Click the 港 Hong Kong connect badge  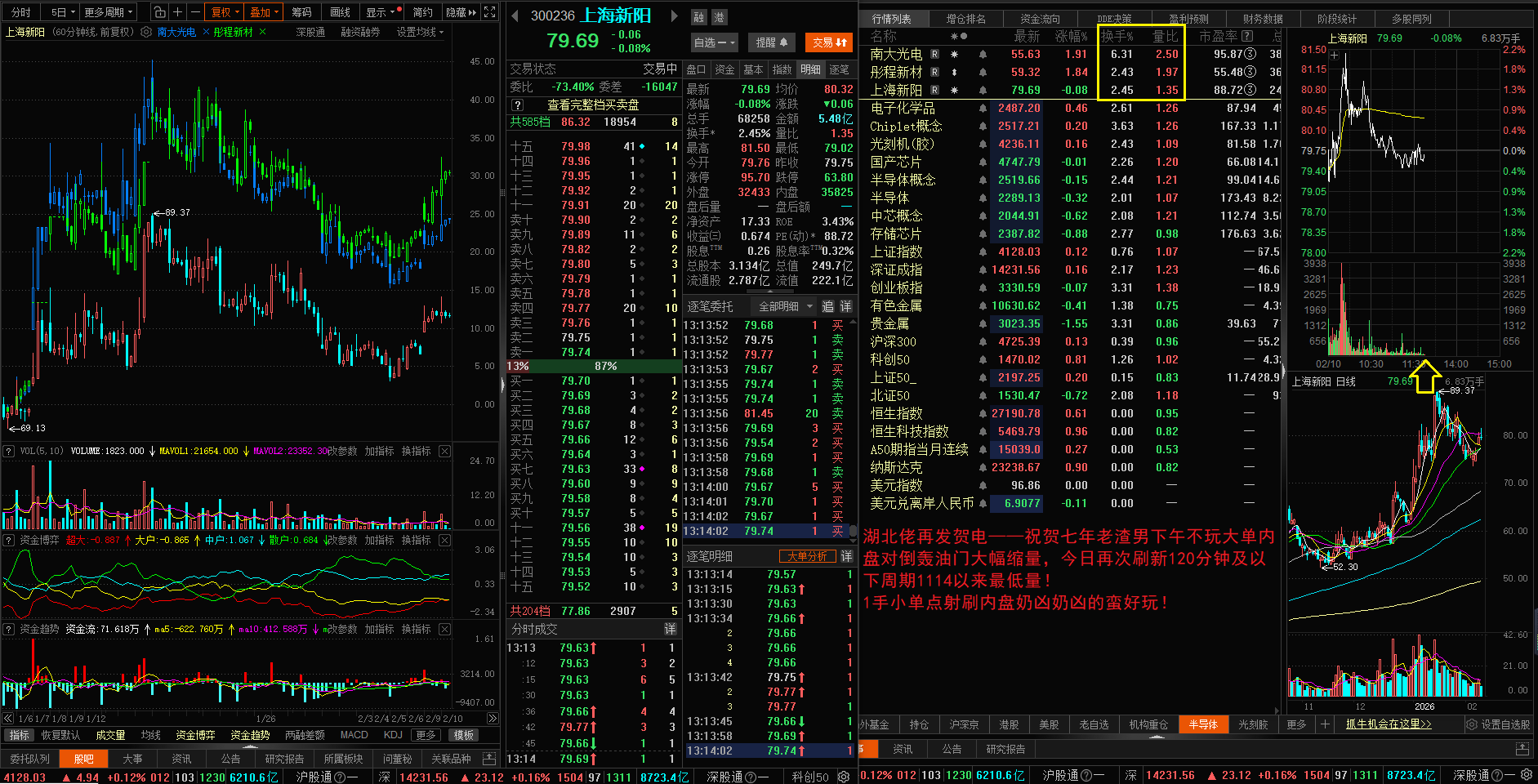[x=719, y=17]
